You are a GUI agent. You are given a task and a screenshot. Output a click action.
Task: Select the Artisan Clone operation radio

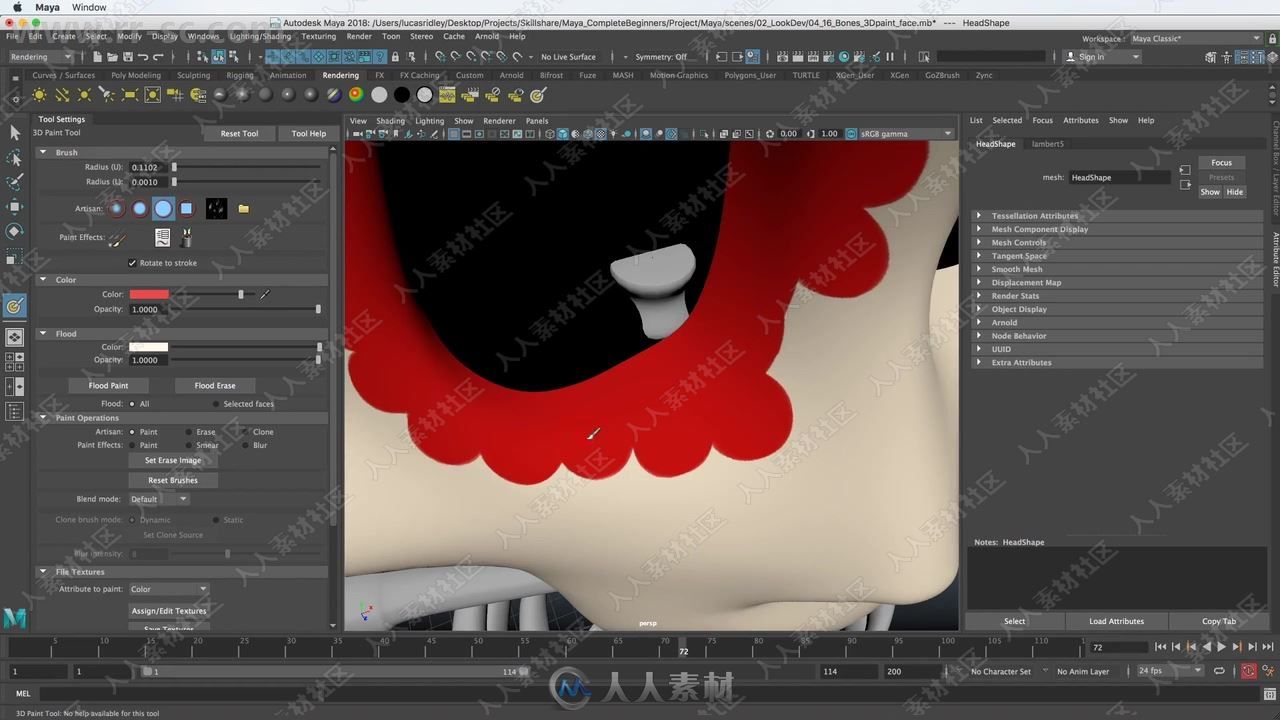245,432
